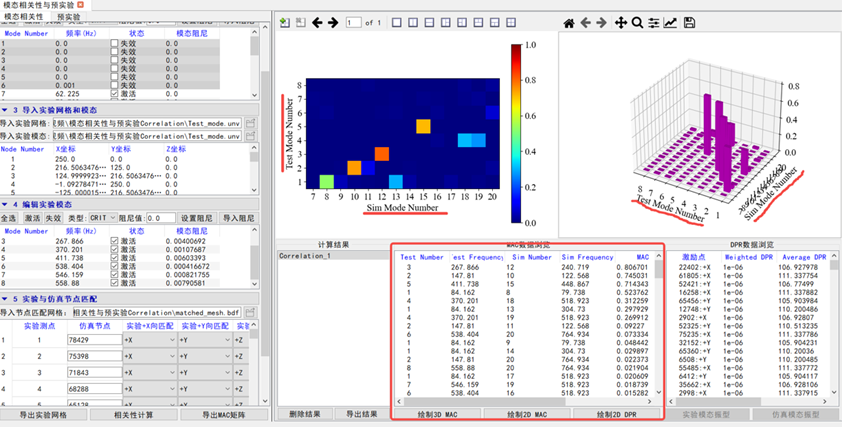Close the 模态相关性与预实验 tab with red X
This screenshot has height=427, width=842.
pos(81,4)
